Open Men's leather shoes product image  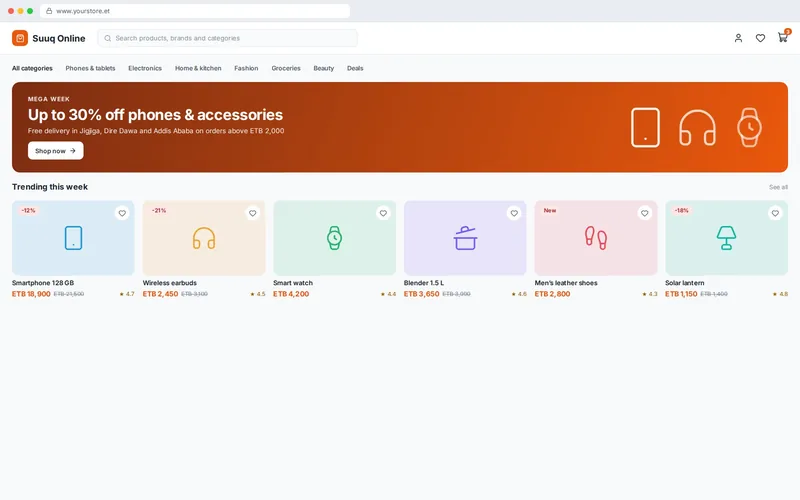[596, 238]
